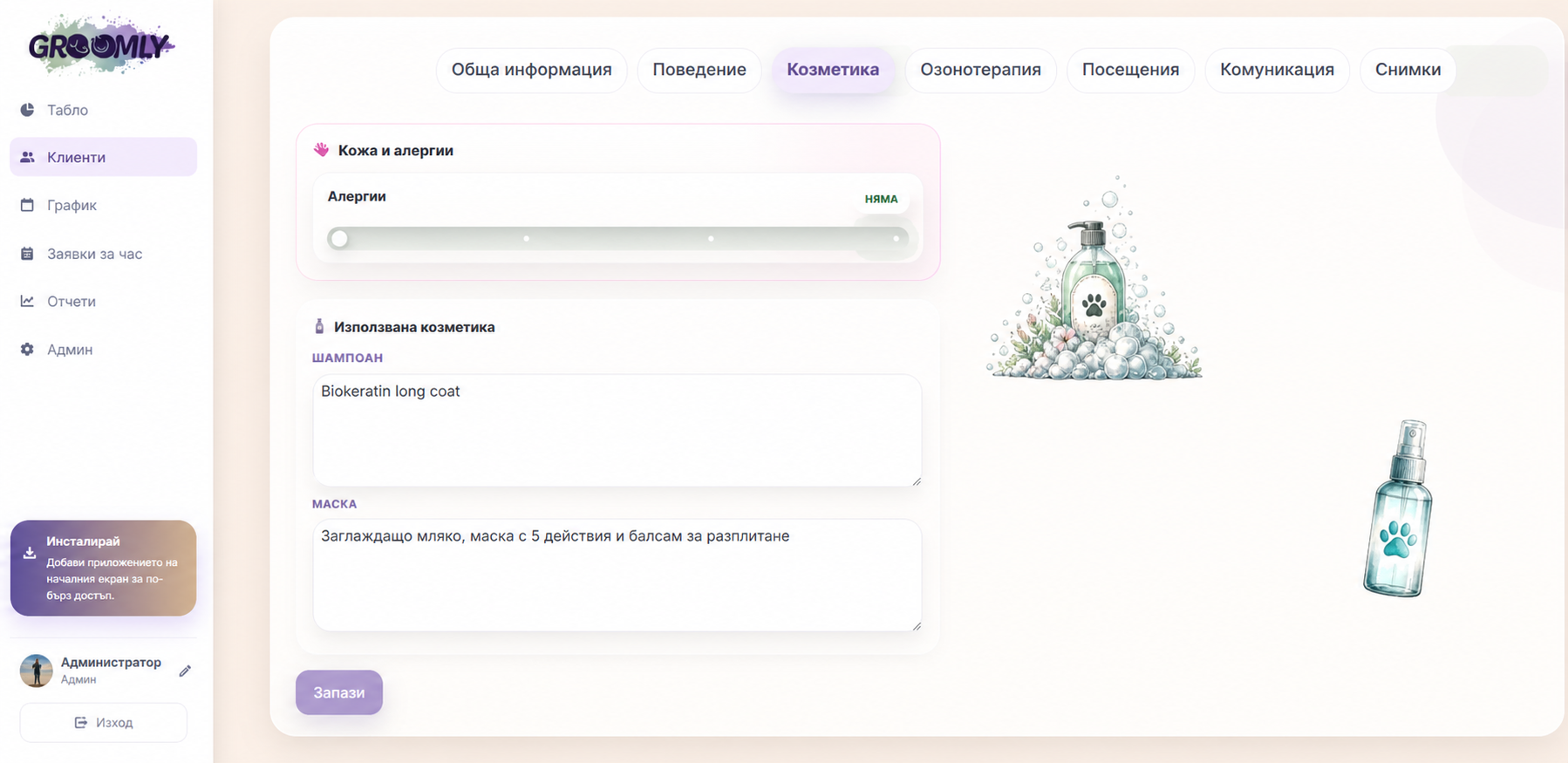
Task: Click the Отчети chart icon
Action: pyautogui.click(x=28, y=301)
